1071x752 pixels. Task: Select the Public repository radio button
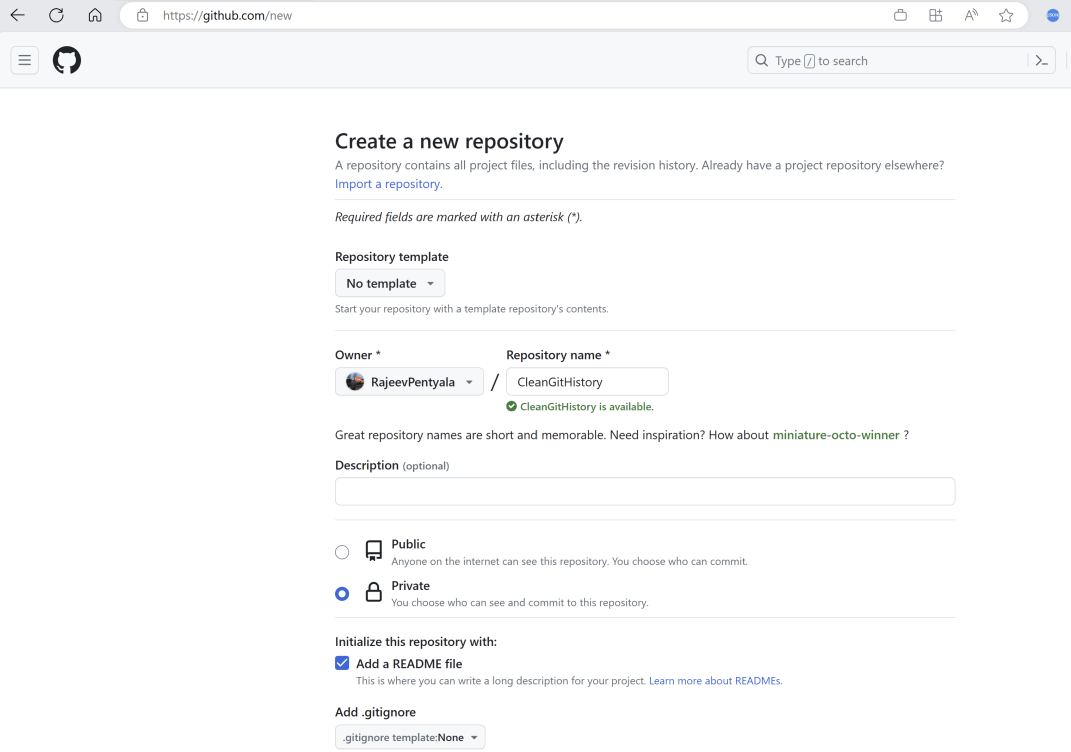(342, 551)
